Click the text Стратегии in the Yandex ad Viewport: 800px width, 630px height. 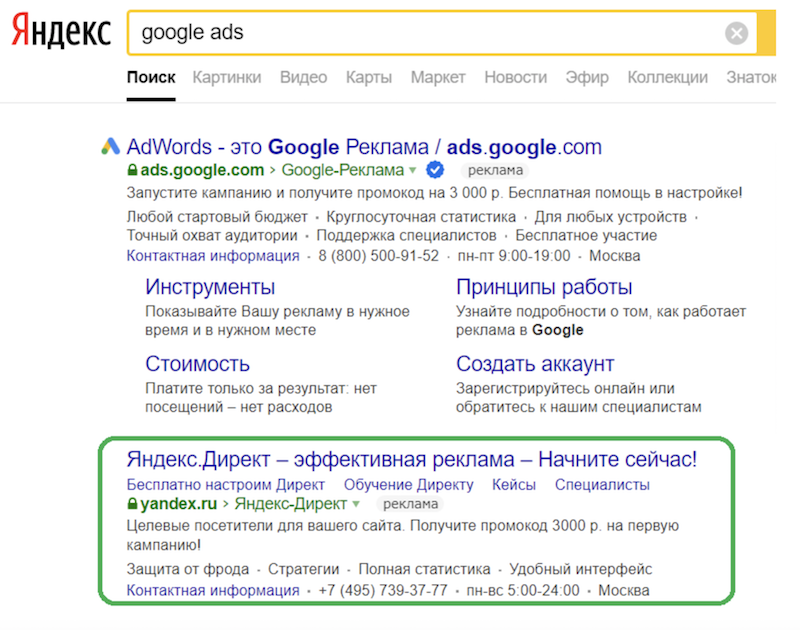(304, 569)
